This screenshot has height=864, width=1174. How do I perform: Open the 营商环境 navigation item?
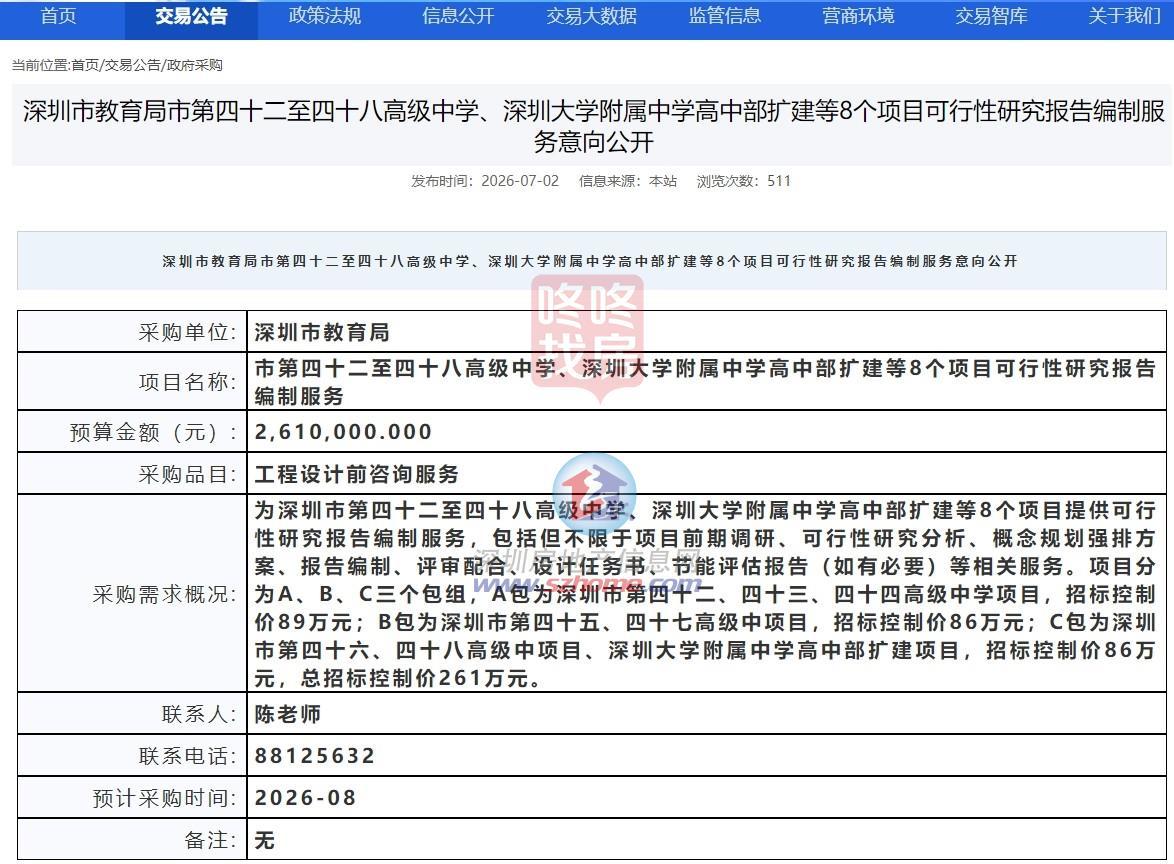coord(857,16)
